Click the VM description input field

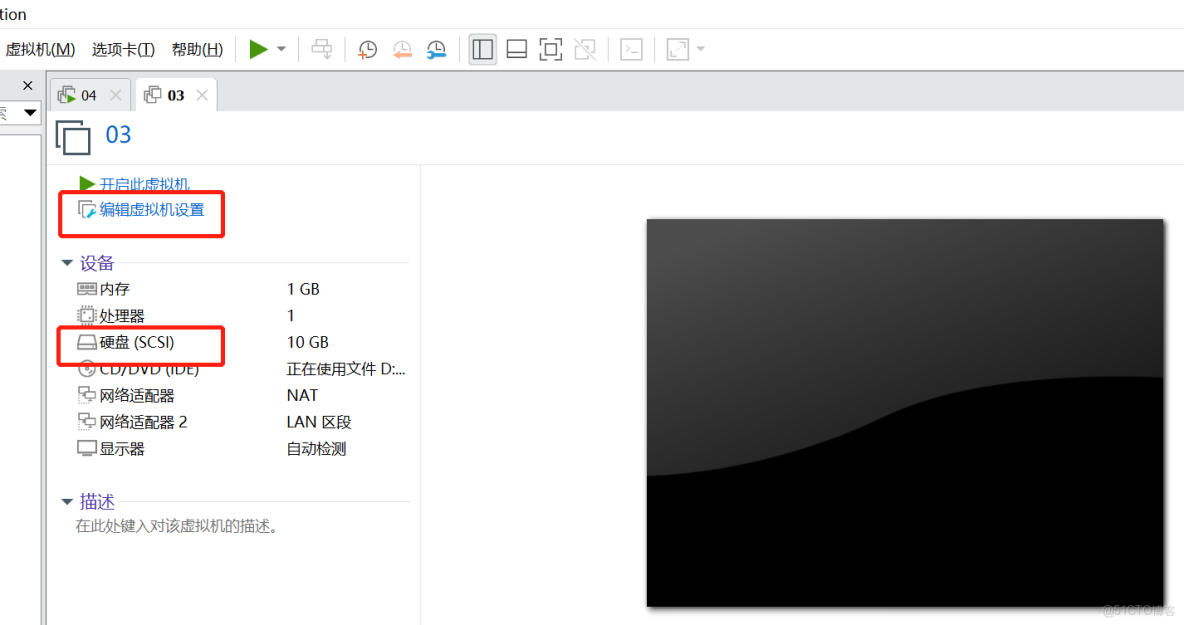[177, 526]
